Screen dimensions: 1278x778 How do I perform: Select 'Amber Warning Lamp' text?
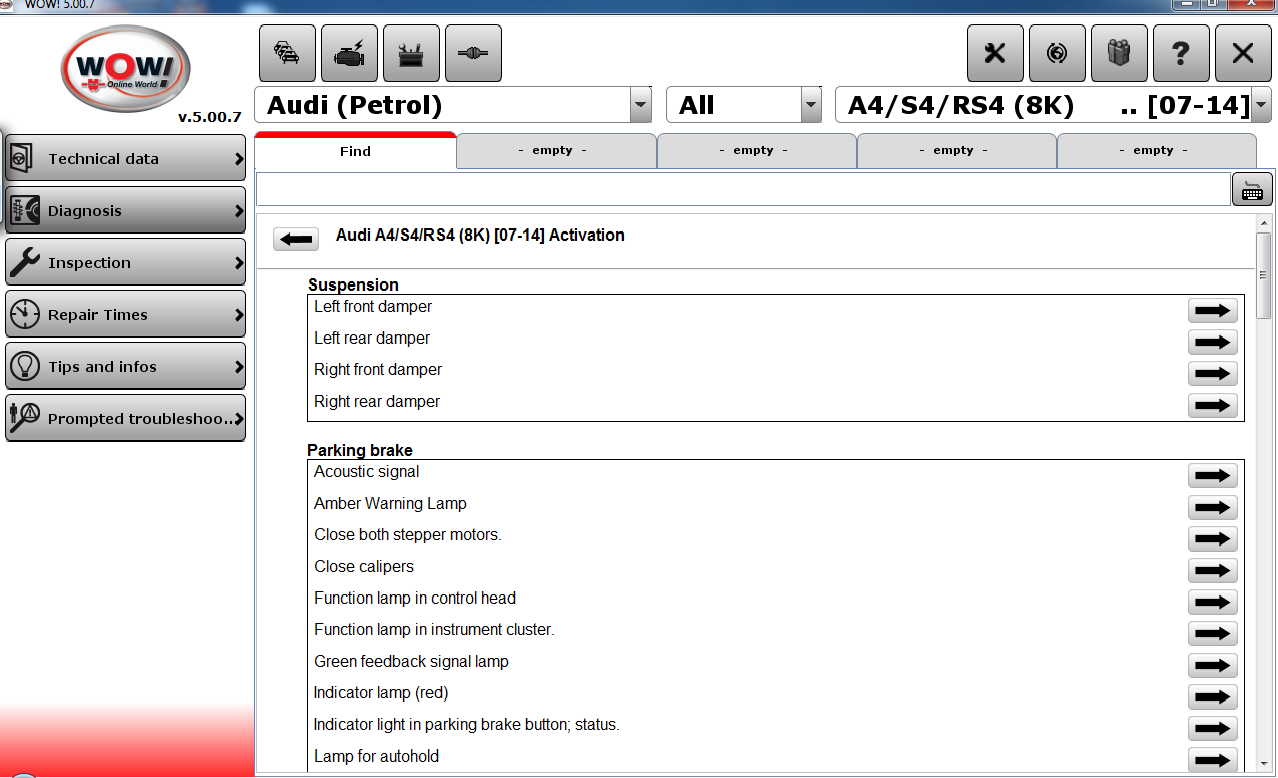390,504
